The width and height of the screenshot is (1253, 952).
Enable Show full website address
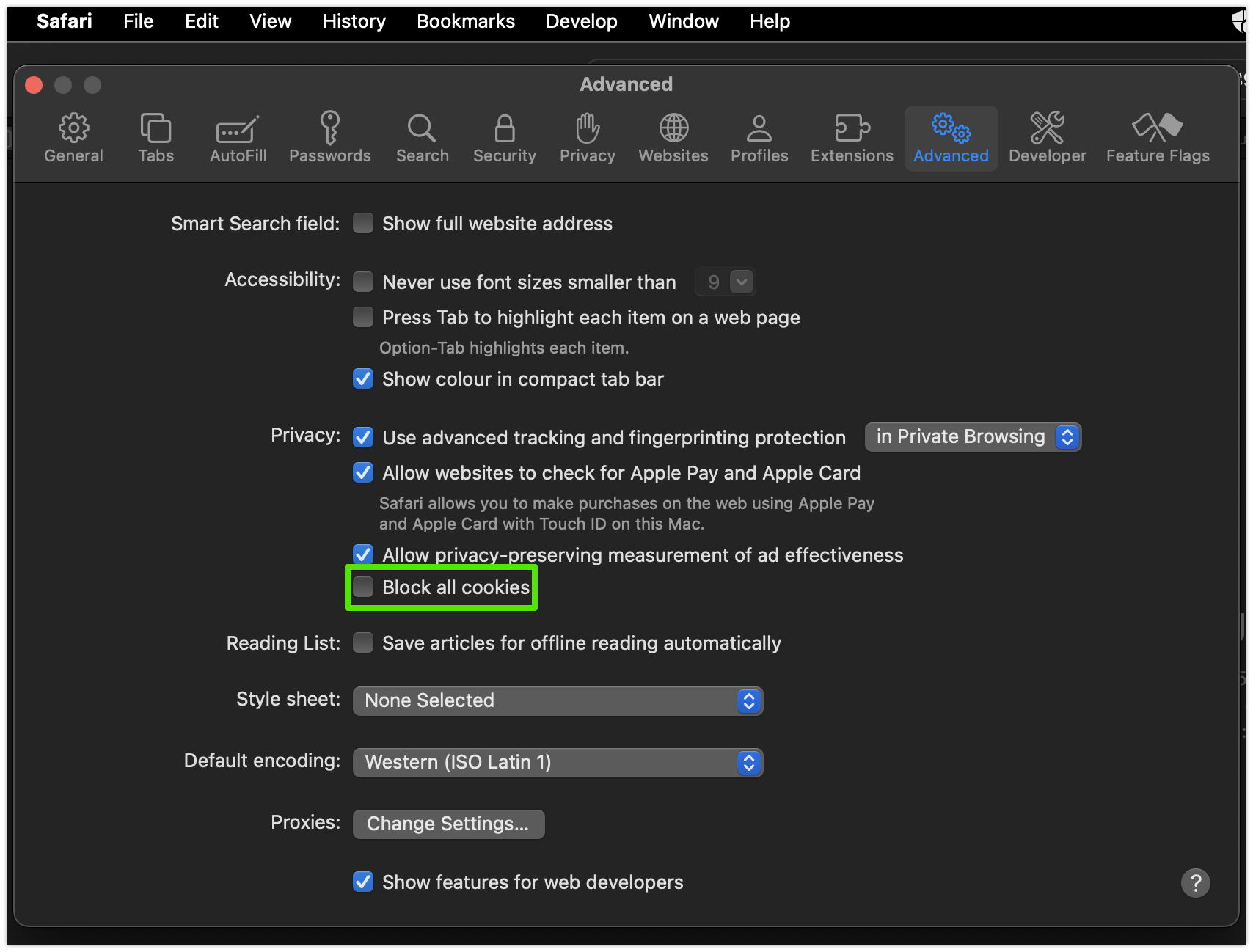pos(363,223)
